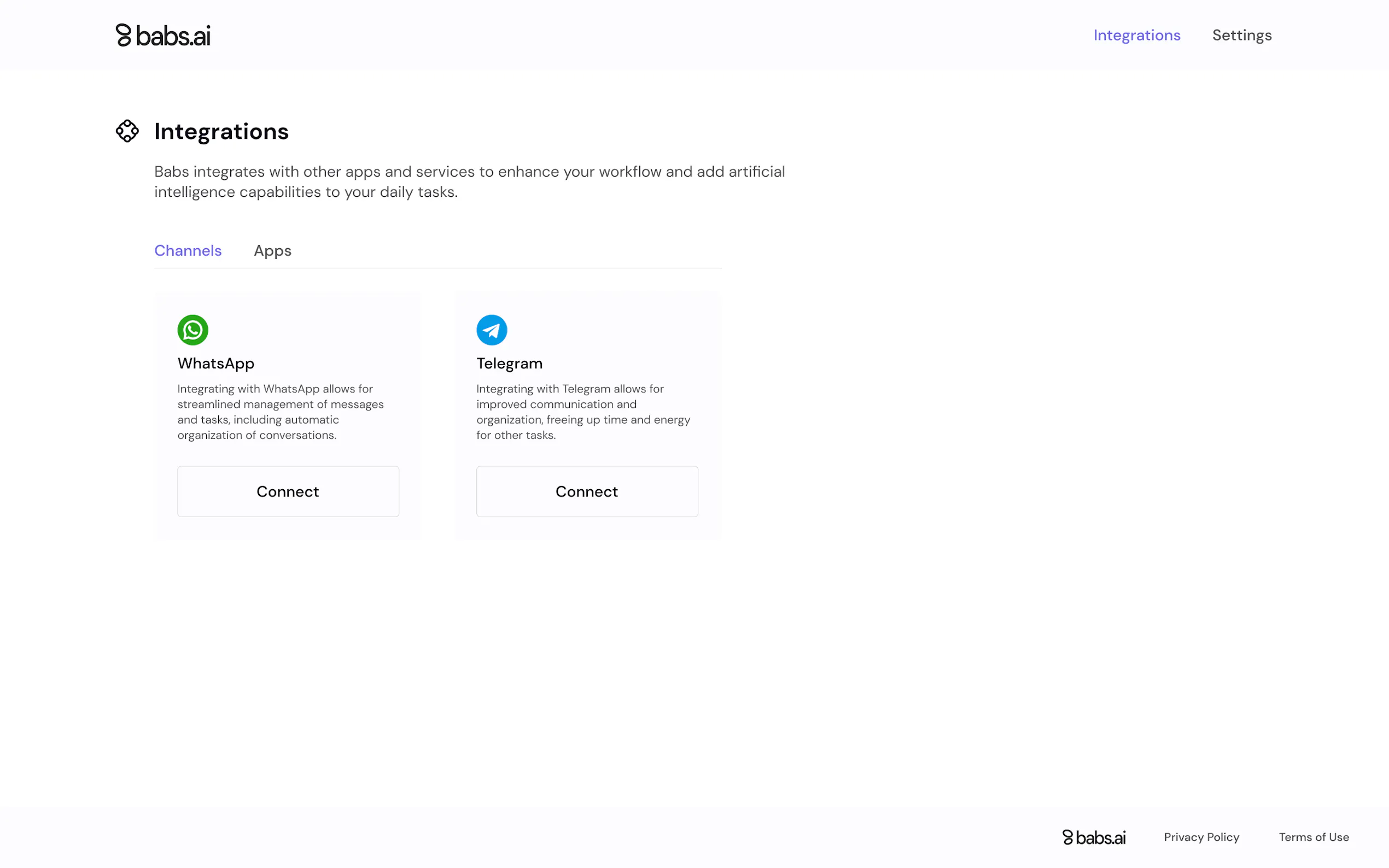
Task: Open the Terms of Use link
Action: [x=1313, y=837]
